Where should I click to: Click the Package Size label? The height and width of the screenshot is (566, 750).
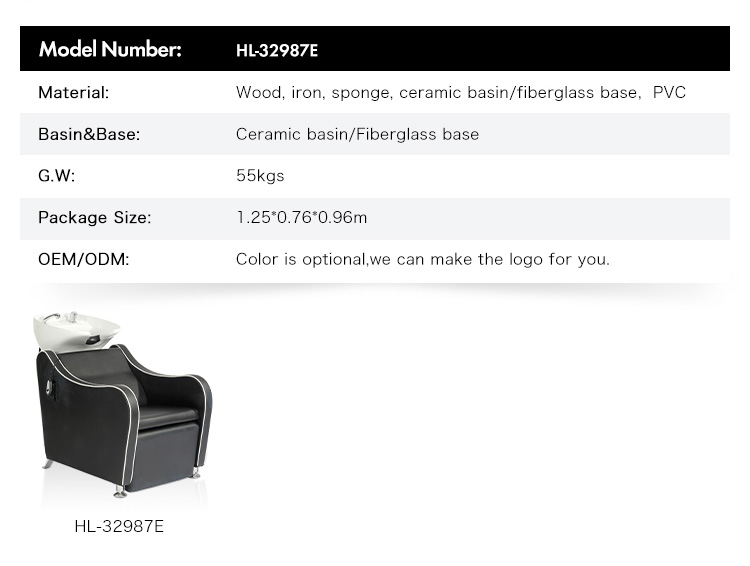point(95,218)
